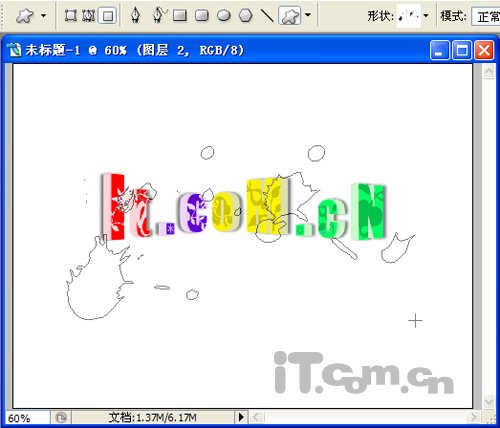Select the Polygon tool
This screenshot has width=500, height=428.
(246, 15)
